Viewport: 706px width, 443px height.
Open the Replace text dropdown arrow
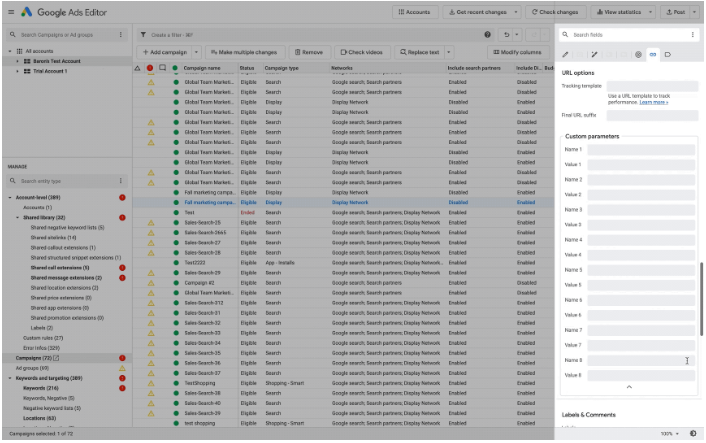(x=448, y=52)
